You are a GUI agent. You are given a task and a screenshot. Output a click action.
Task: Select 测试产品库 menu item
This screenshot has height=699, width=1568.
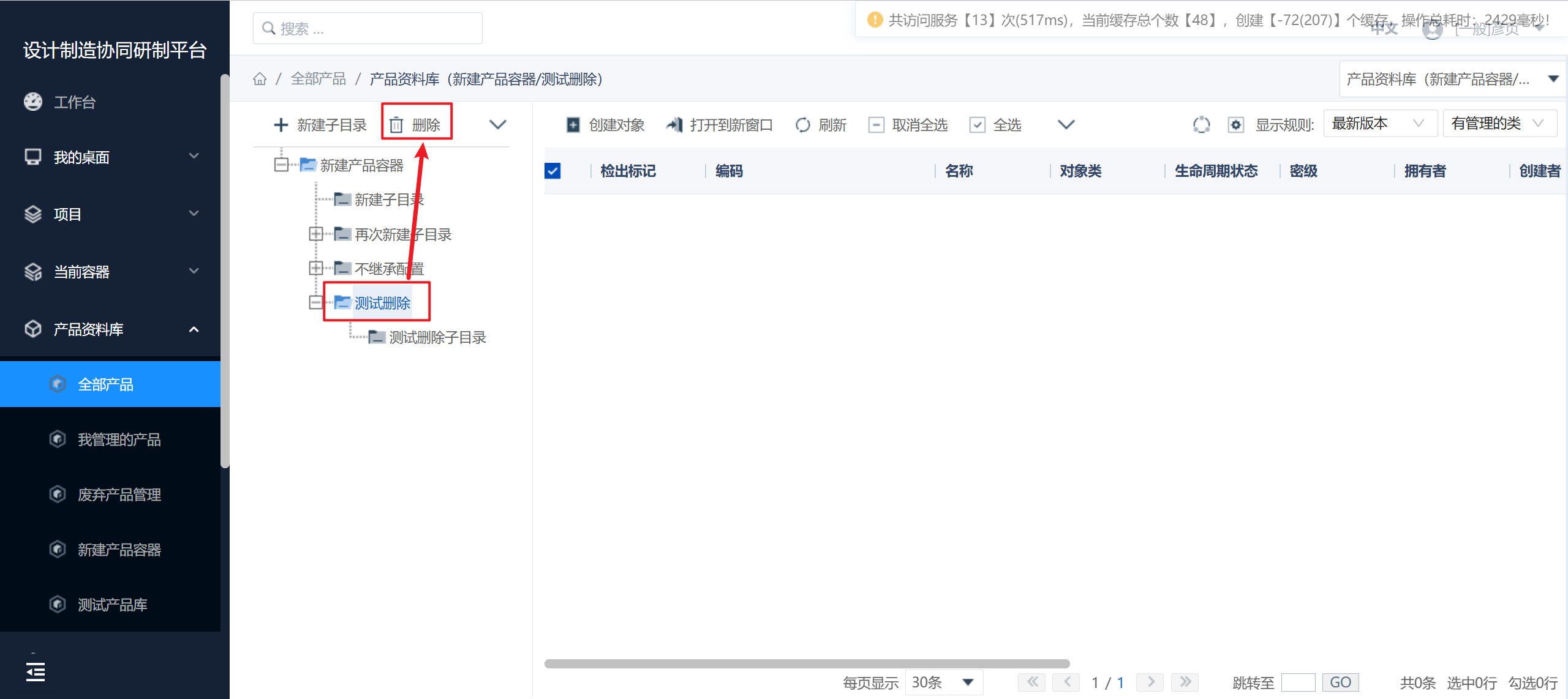pyautogui.click(x=110, y=605)
